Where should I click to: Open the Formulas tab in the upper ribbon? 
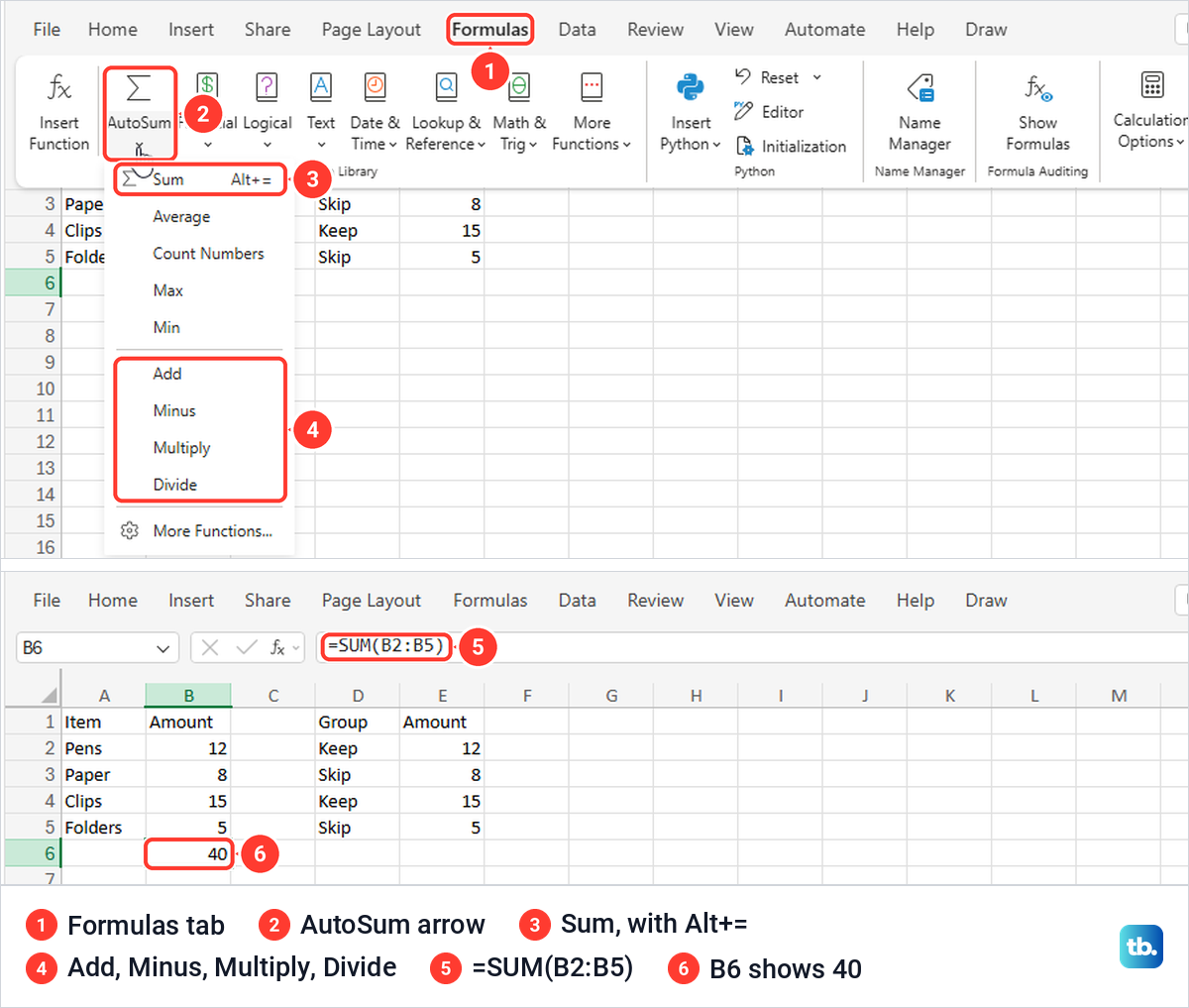(x=490, y=30)
